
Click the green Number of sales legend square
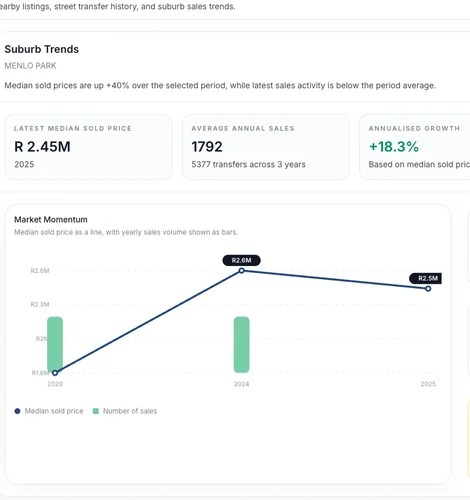[x=96, y=411]
